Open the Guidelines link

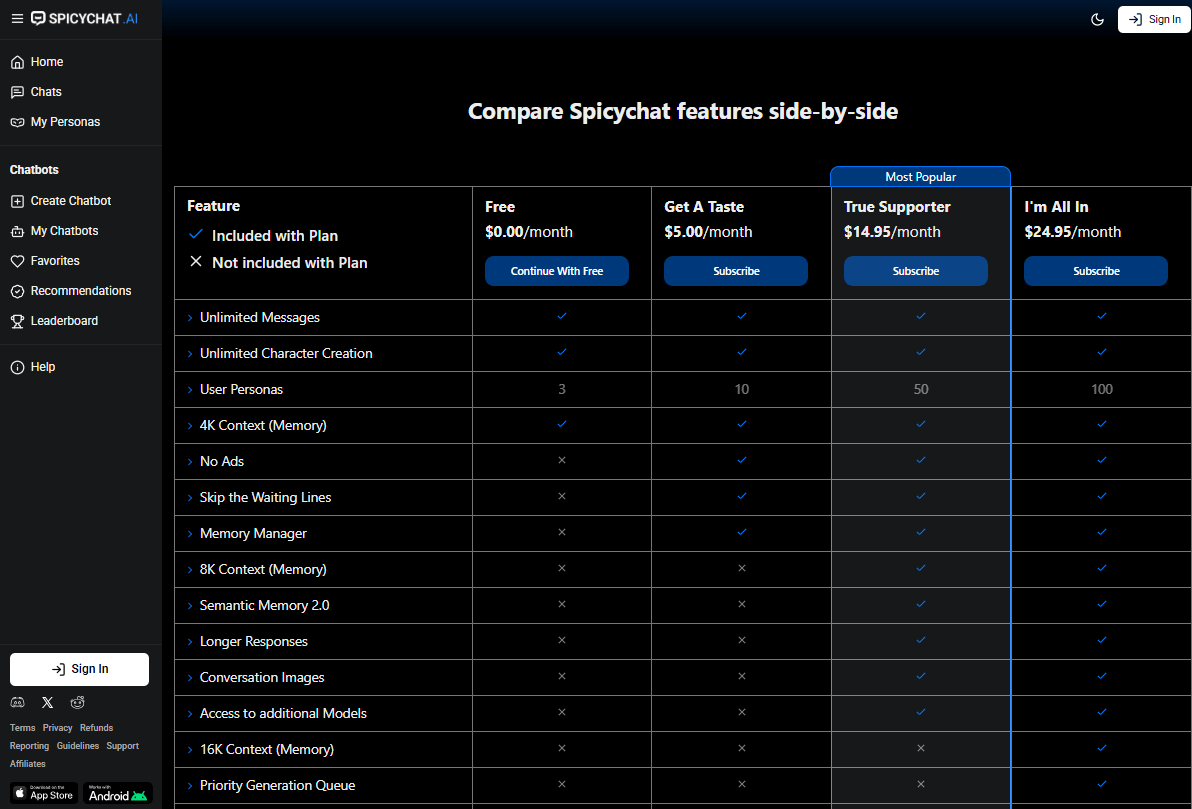(x=78, y=746)
